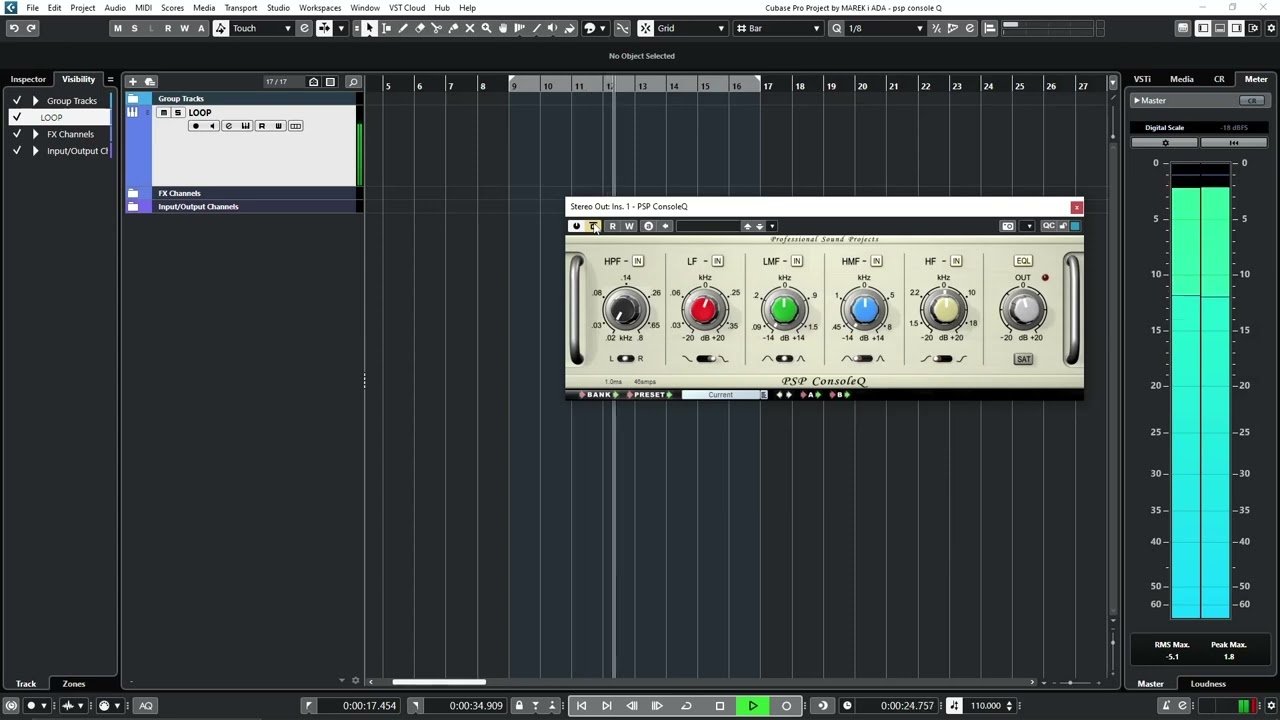The image size is (1280, 720).
Task: Click the red LF gain knob
Action: (704, 310)
